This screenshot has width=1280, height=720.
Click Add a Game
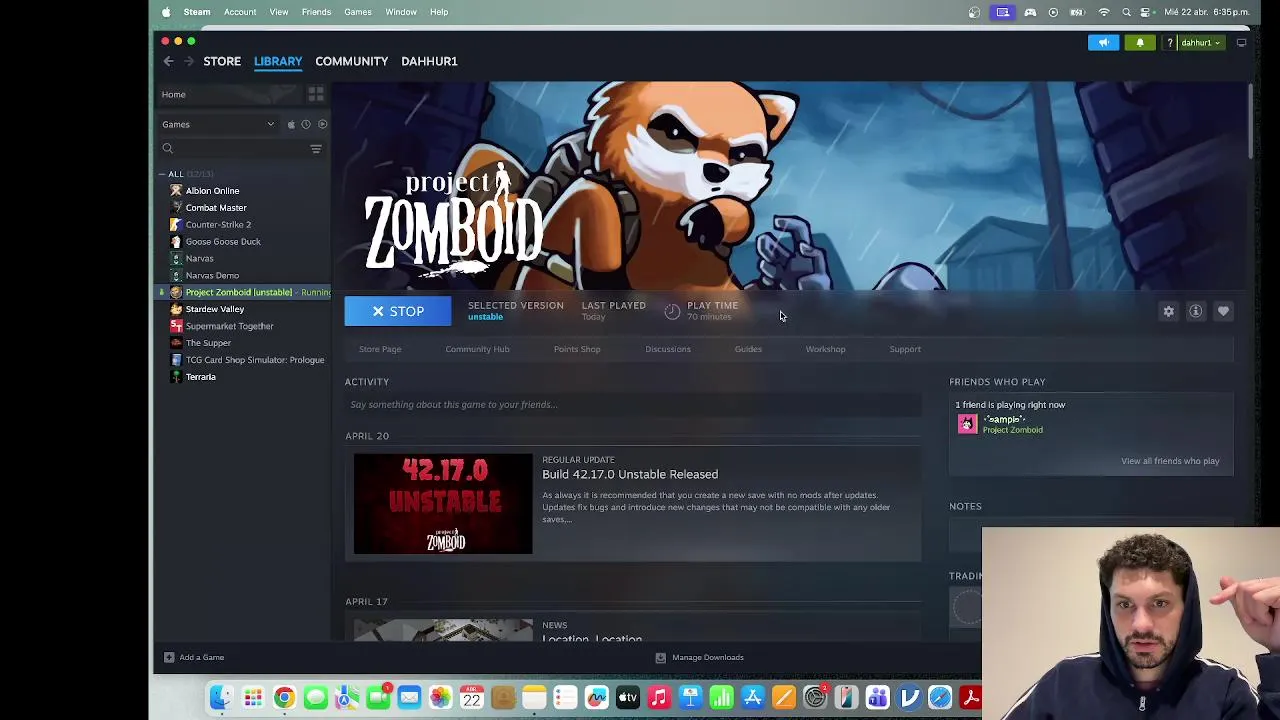pos(194,657)
